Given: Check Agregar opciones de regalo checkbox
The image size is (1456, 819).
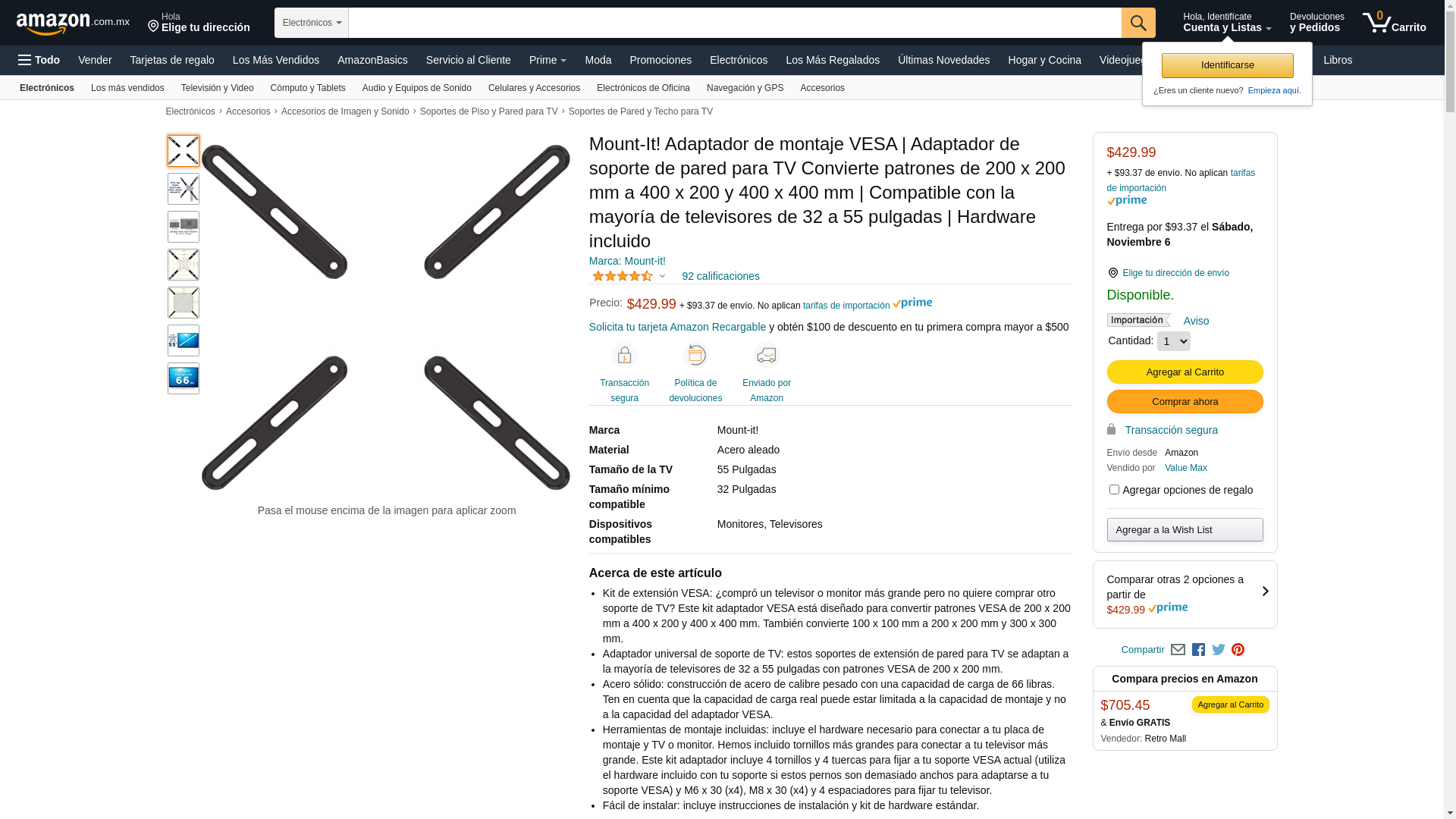Looking at the screenshot, I should click(1114, 490).
